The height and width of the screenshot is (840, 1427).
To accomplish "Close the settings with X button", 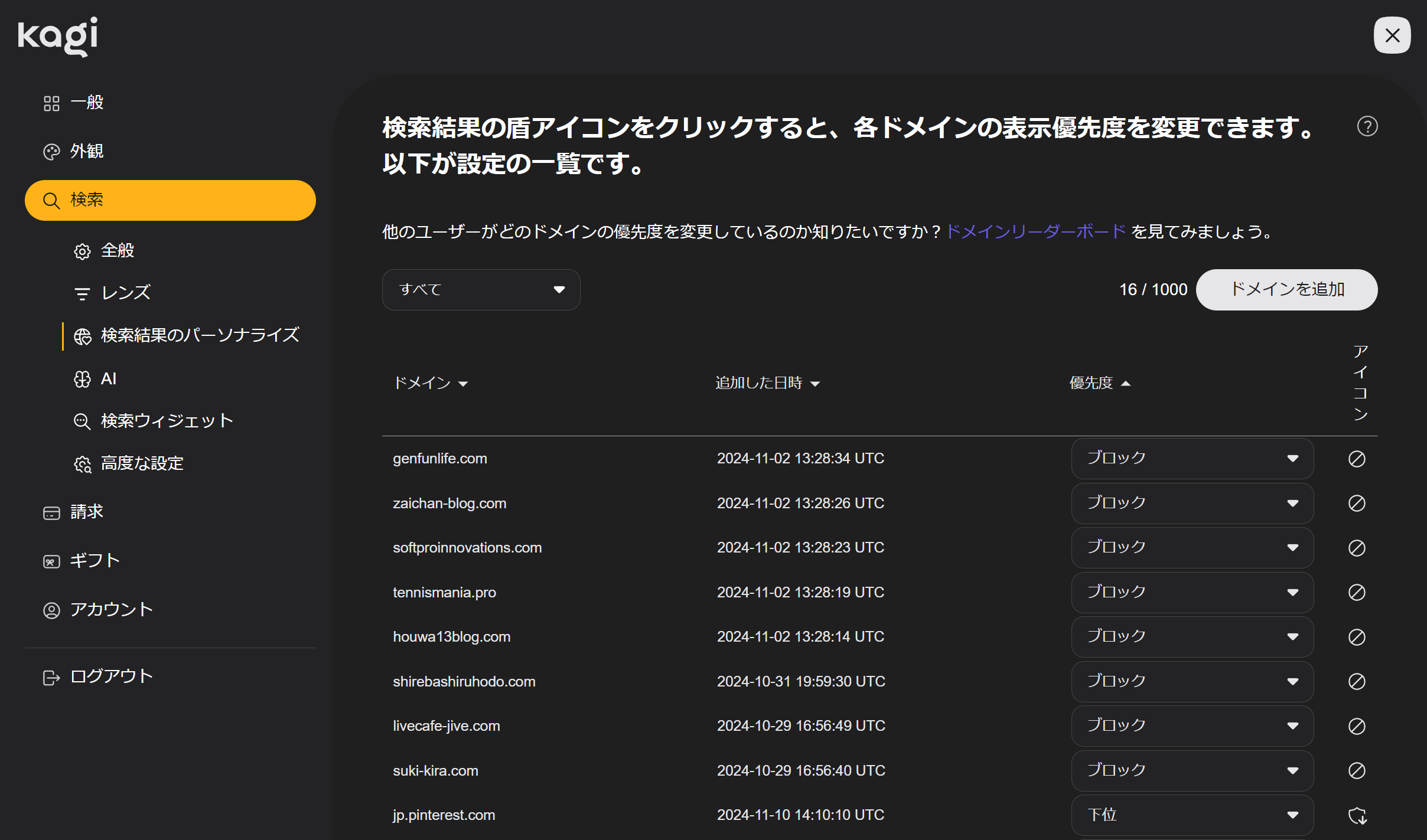I will pos(1392,35).
